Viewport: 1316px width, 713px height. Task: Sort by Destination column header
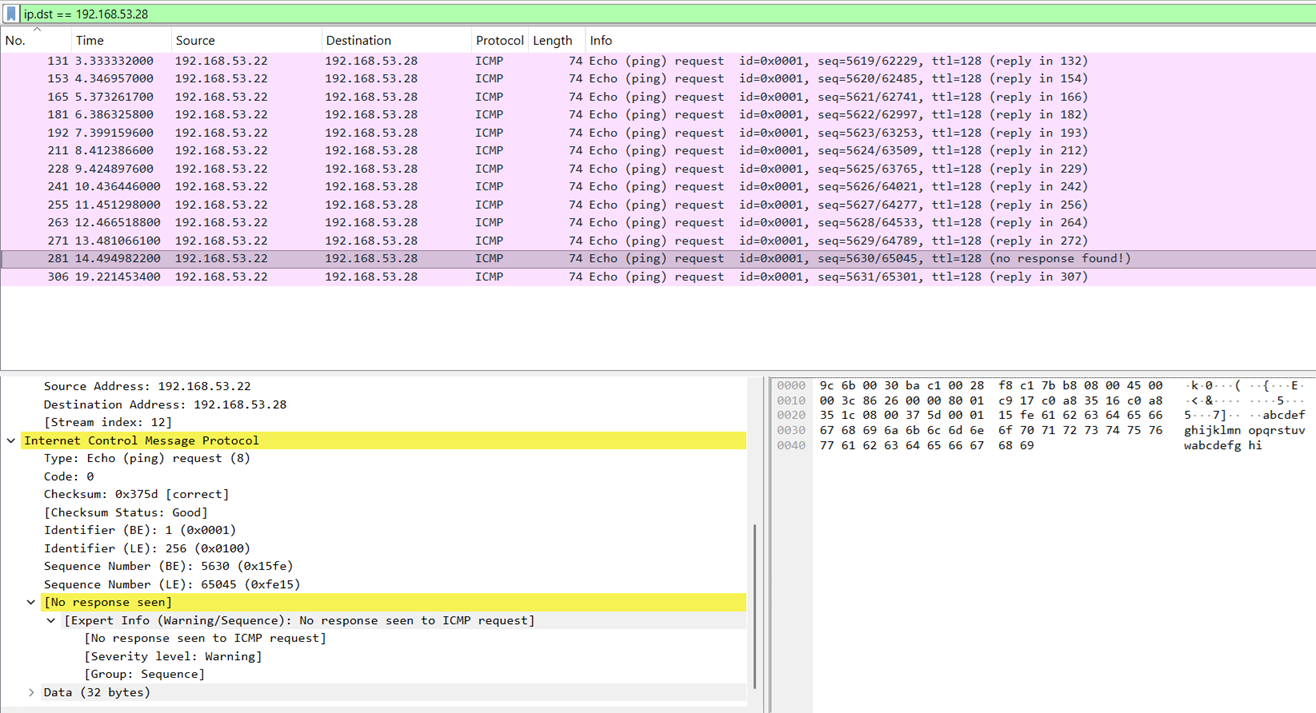click(x=396, y=40)
